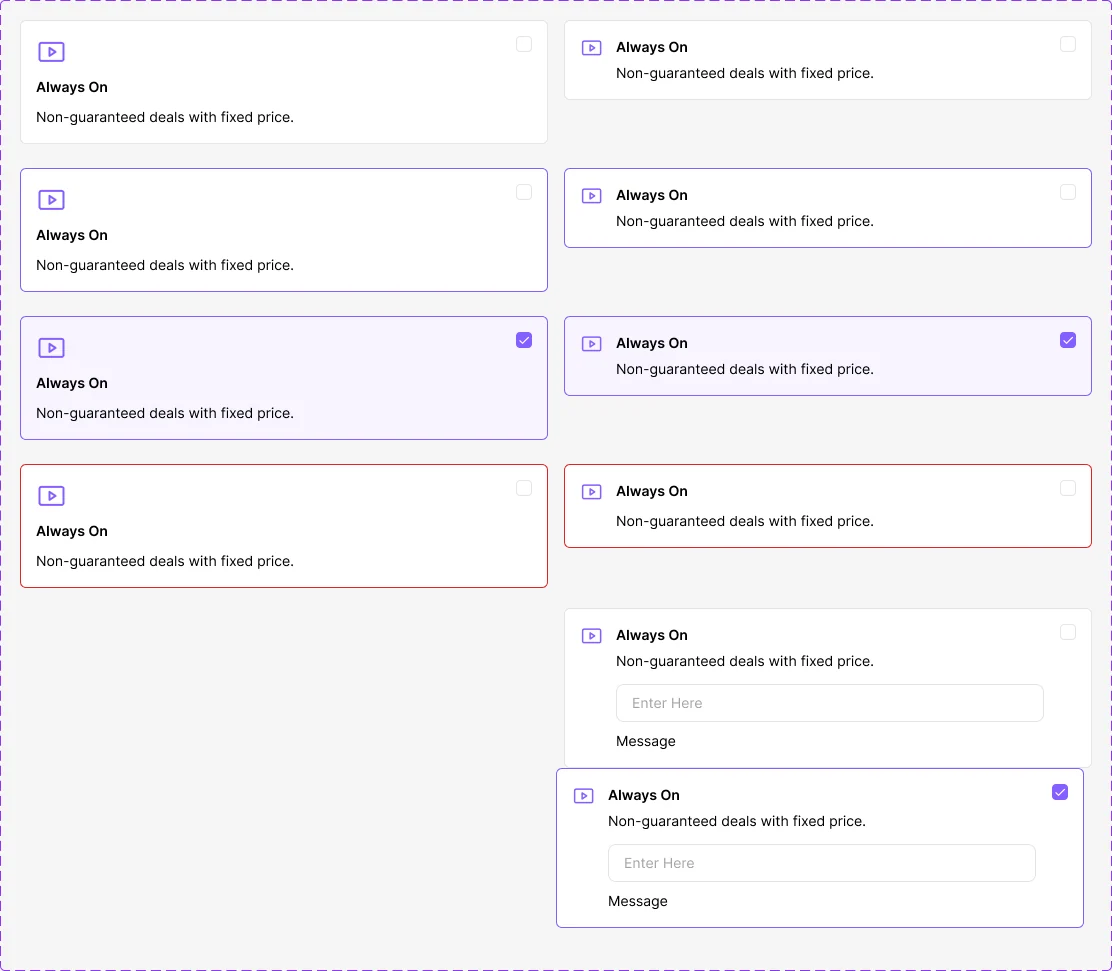Viewport: 1112px width, 971px height.
Task: Click video icon in checked card with Enter Here field
Action: pyautogui.click(x=584, y=796)
